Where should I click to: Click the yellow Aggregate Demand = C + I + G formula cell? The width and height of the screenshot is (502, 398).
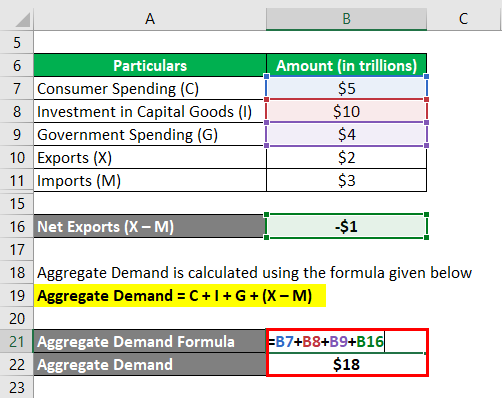pyautogui.click(x=180, y=295)
